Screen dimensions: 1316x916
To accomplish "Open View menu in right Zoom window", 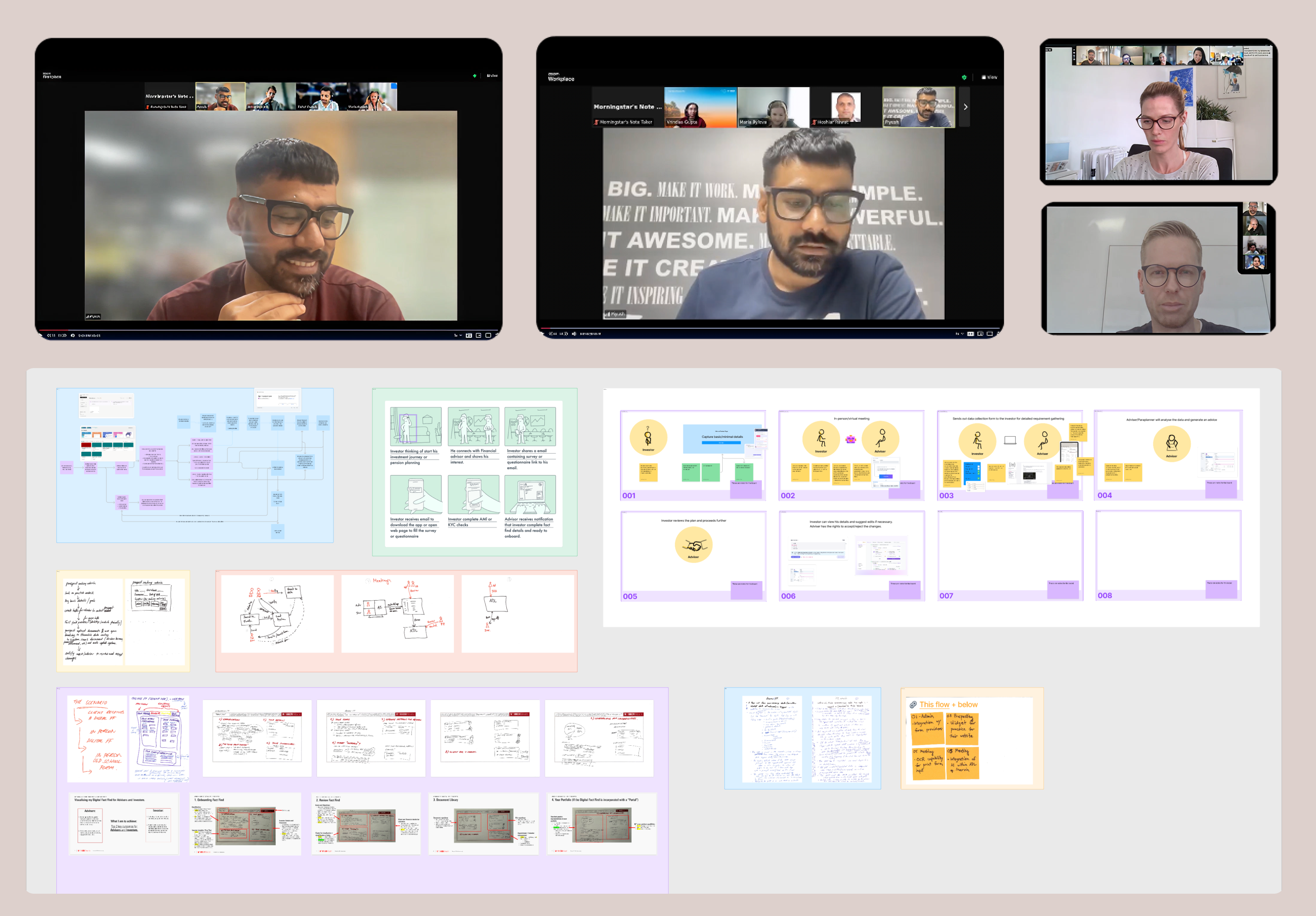I will 989,77.
